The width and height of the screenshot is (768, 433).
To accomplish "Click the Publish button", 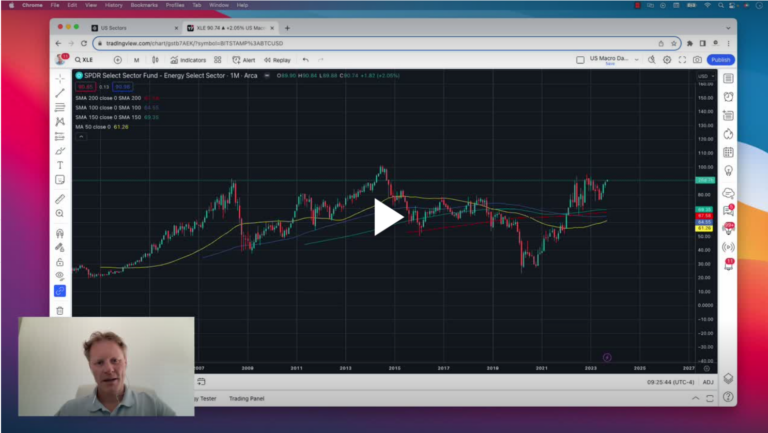I will tap(720, 60).
